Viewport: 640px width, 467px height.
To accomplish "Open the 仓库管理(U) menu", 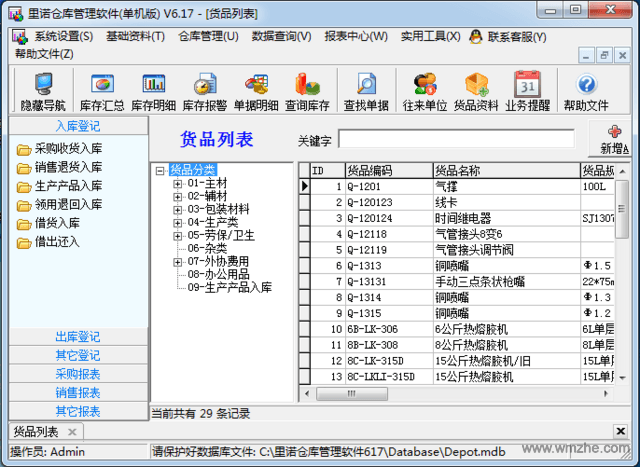I will click(208, 37).
